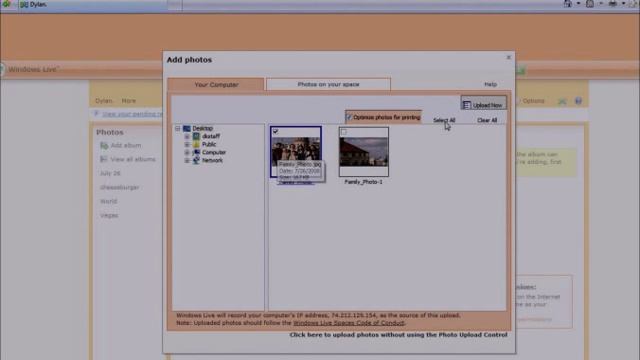Image resolution: width=640 pixels, height=360 pixels.
Task: Click the browser Feeds toolbar icon
Action: pos(590,4)
